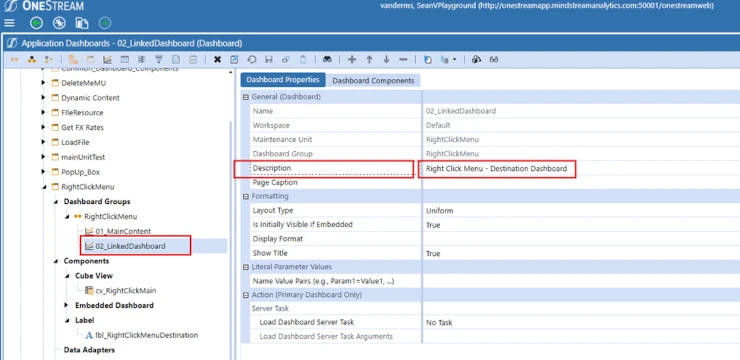Click the Name value 02_LinkedDashboard
The width and height of the screenshot is (740, 360).
[461, 111]
